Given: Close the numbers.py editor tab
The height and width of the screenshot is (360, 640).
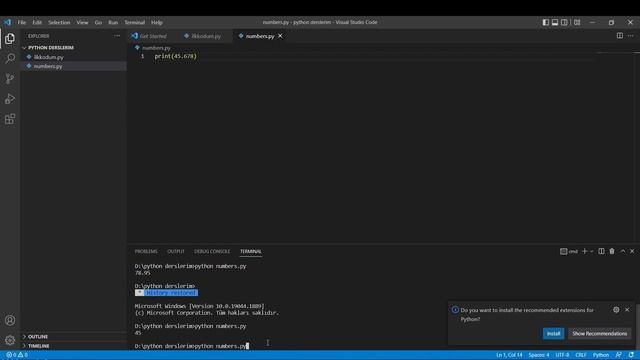Looking at the screenshot, I should tap(280, 36).
